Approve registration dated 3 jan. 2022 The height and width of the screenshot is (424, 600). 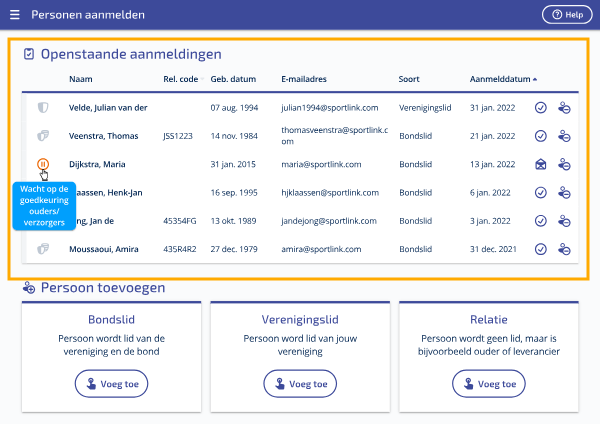point(540,221)
